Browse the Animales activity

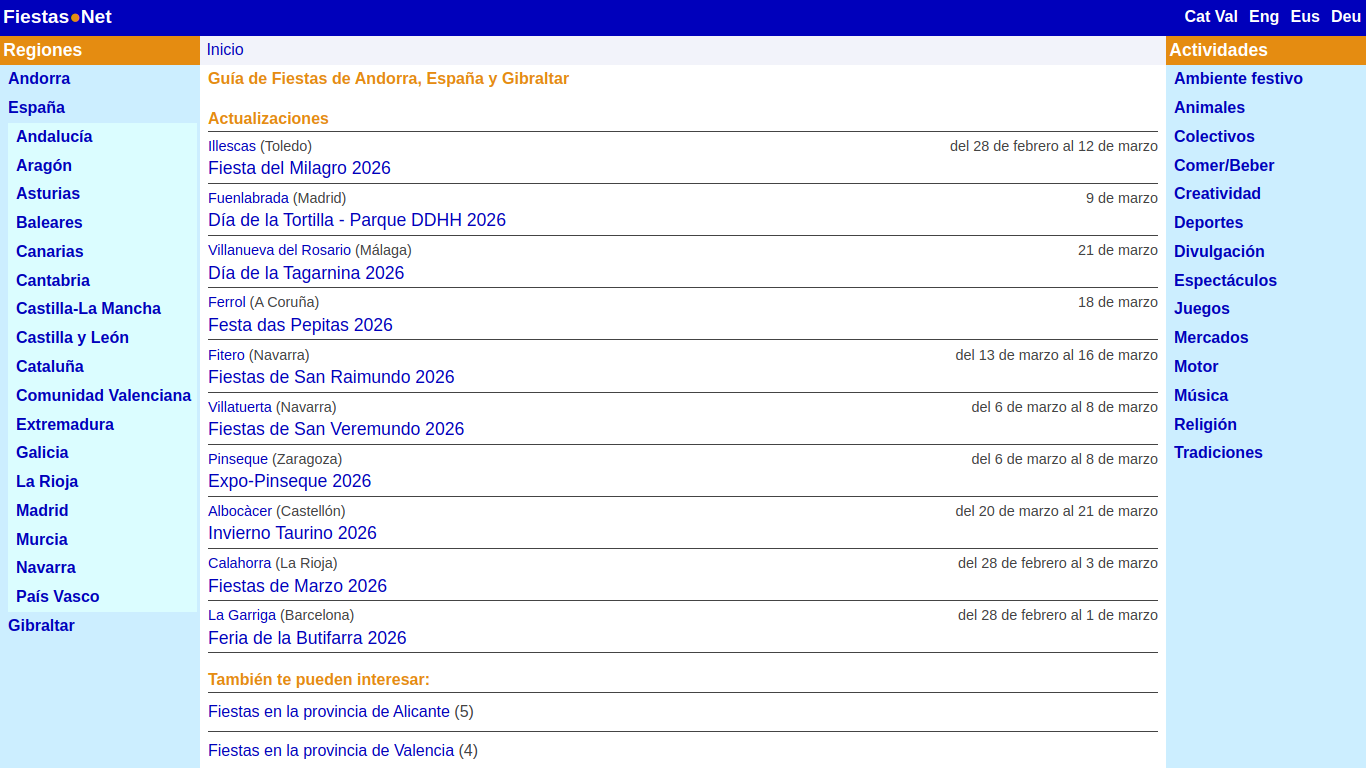coord(1209,108)
